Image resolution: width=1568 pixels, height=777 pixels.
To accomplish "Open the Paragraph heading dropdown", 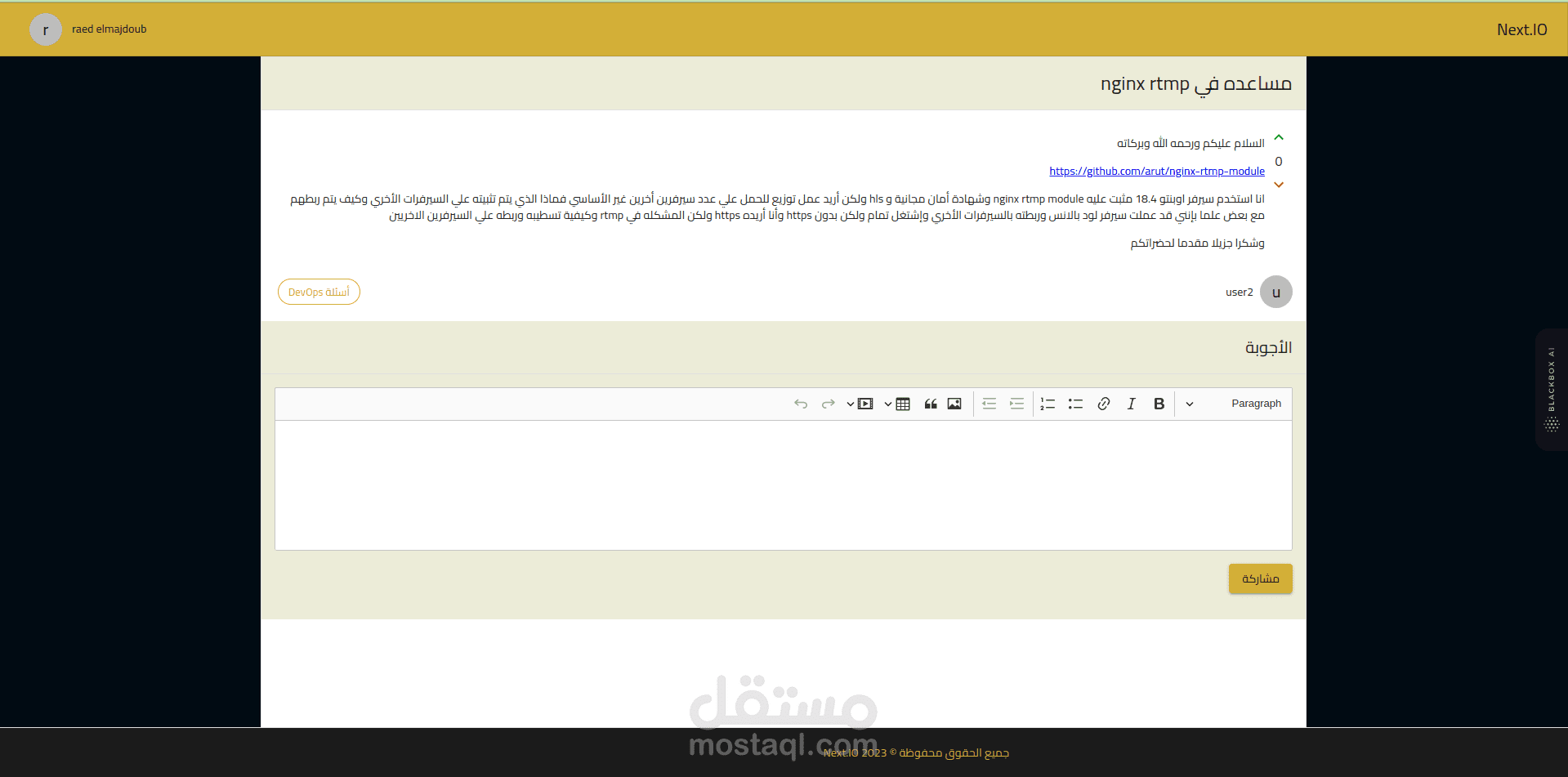I will coord(1234,404).
